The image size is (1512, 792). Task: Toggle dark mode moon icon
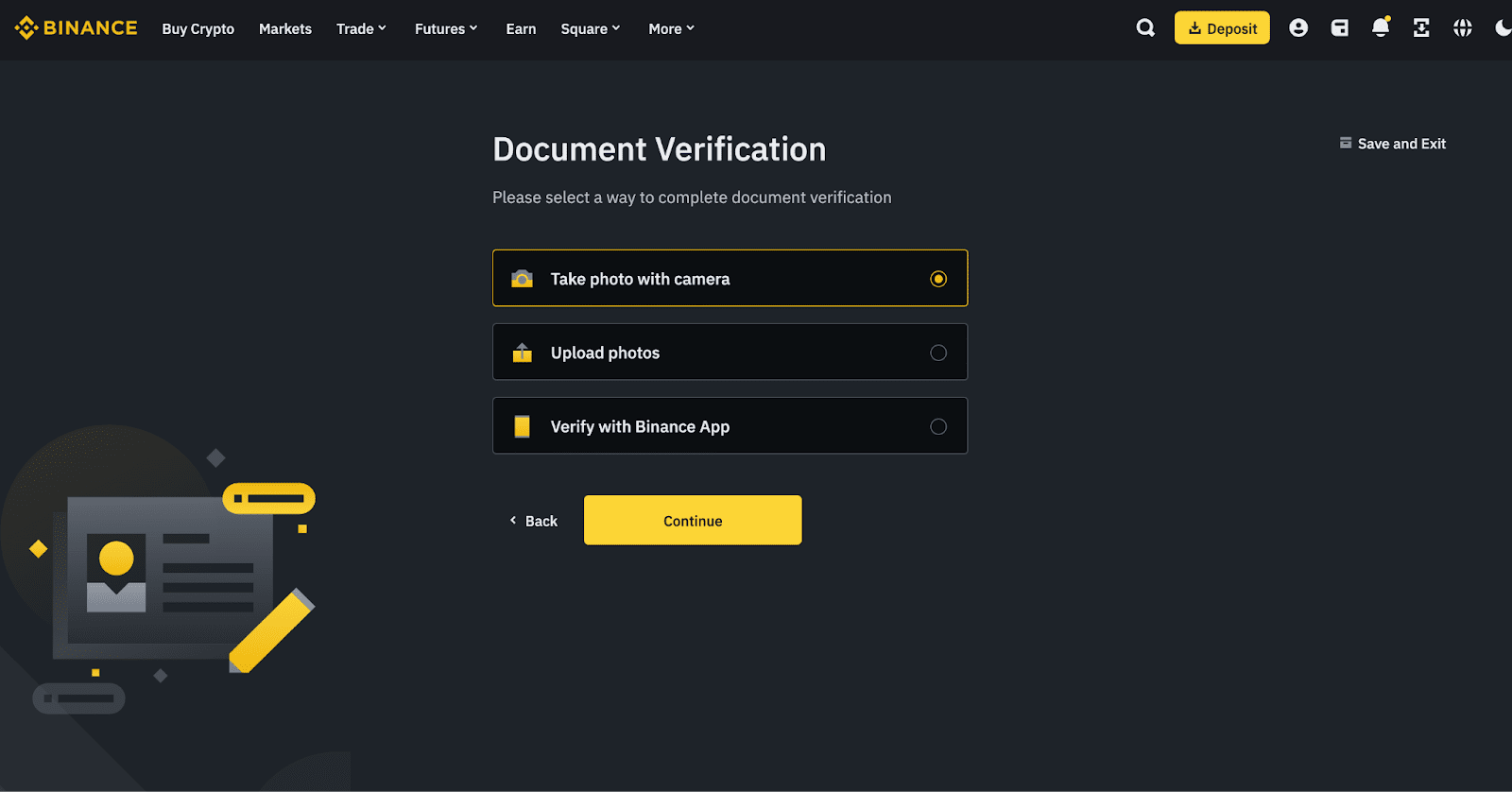[x=1502, y=28]
